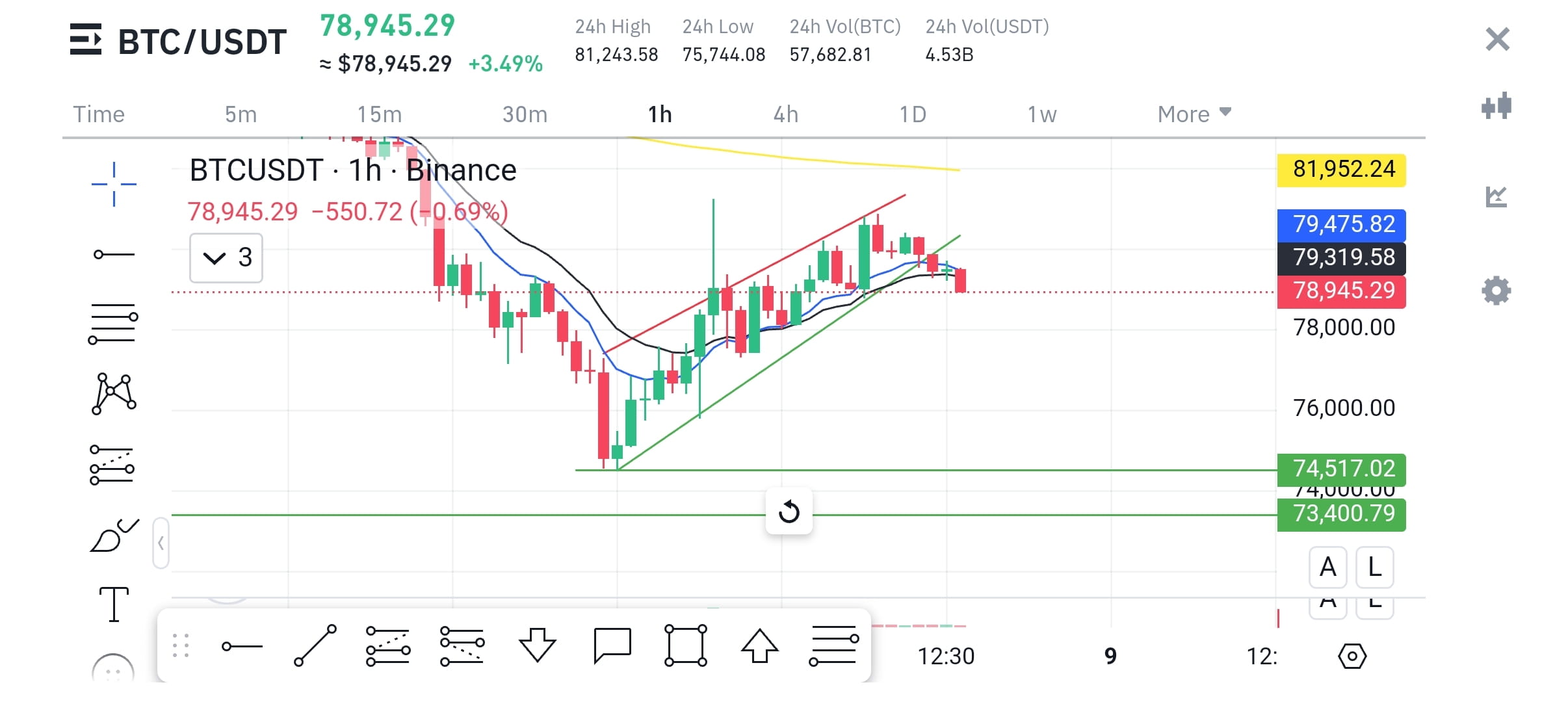Screen dimensions: 1568x702
Task: Open the BTC/USDT pair title
Action: (x=202, y=42)
